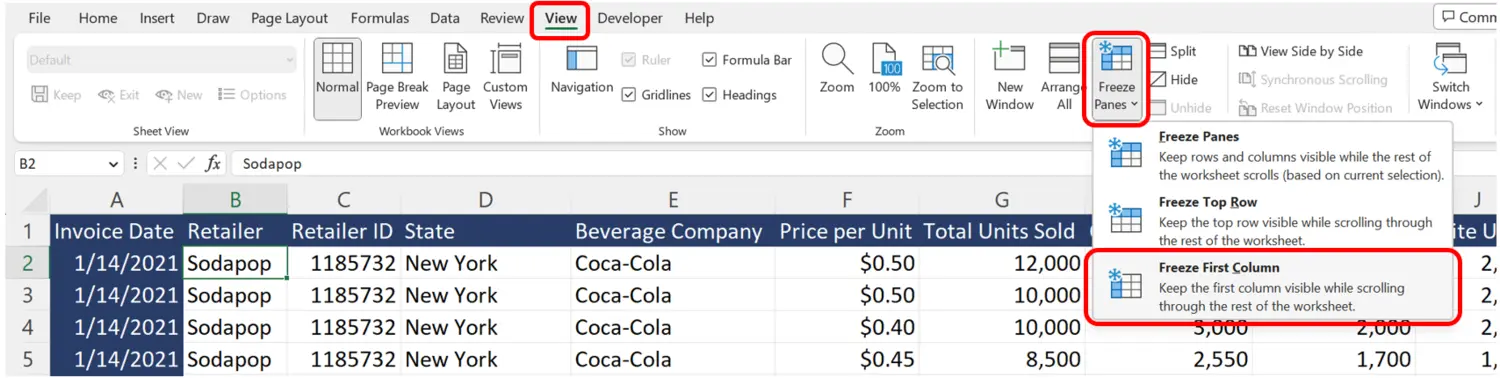1500x378 pixels.
Task: Select row 3 header
Action: tap(27, 295)
